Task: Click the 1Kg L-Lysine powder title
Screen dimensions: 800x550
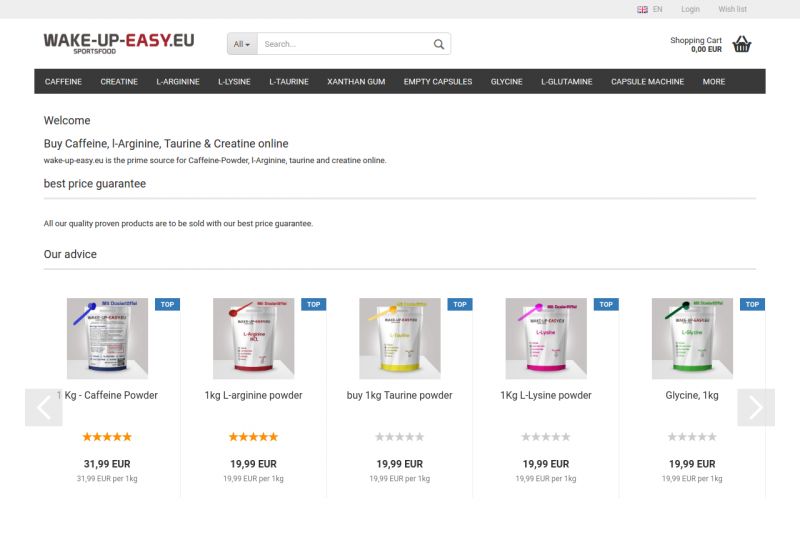Action: [546, 395]
